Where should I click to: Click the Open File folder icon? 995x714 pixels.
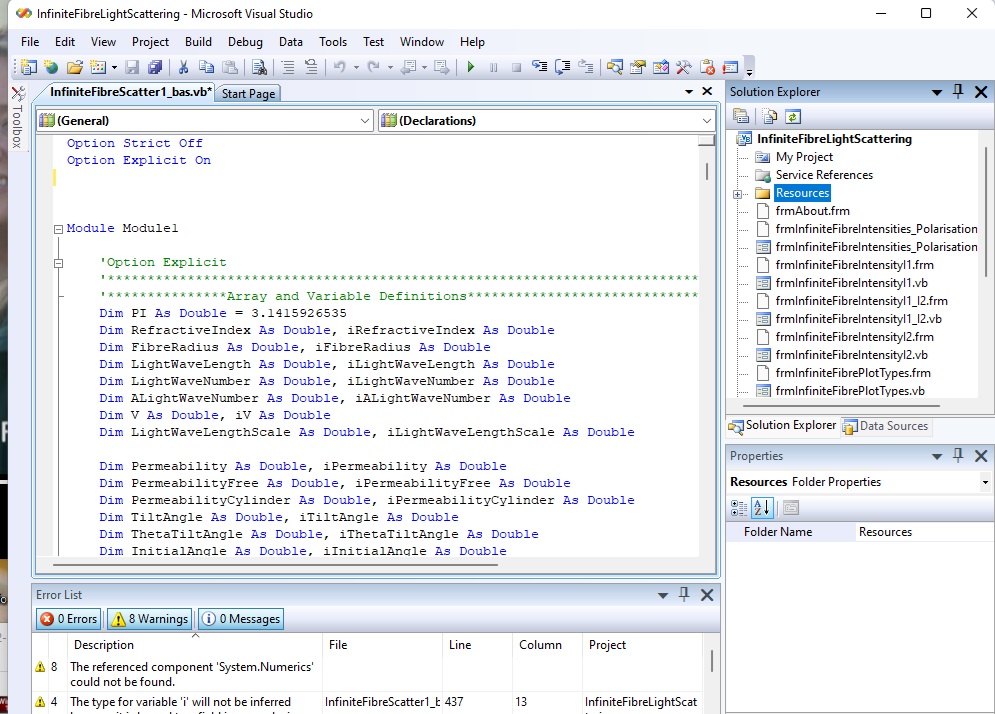click(75, 67)
